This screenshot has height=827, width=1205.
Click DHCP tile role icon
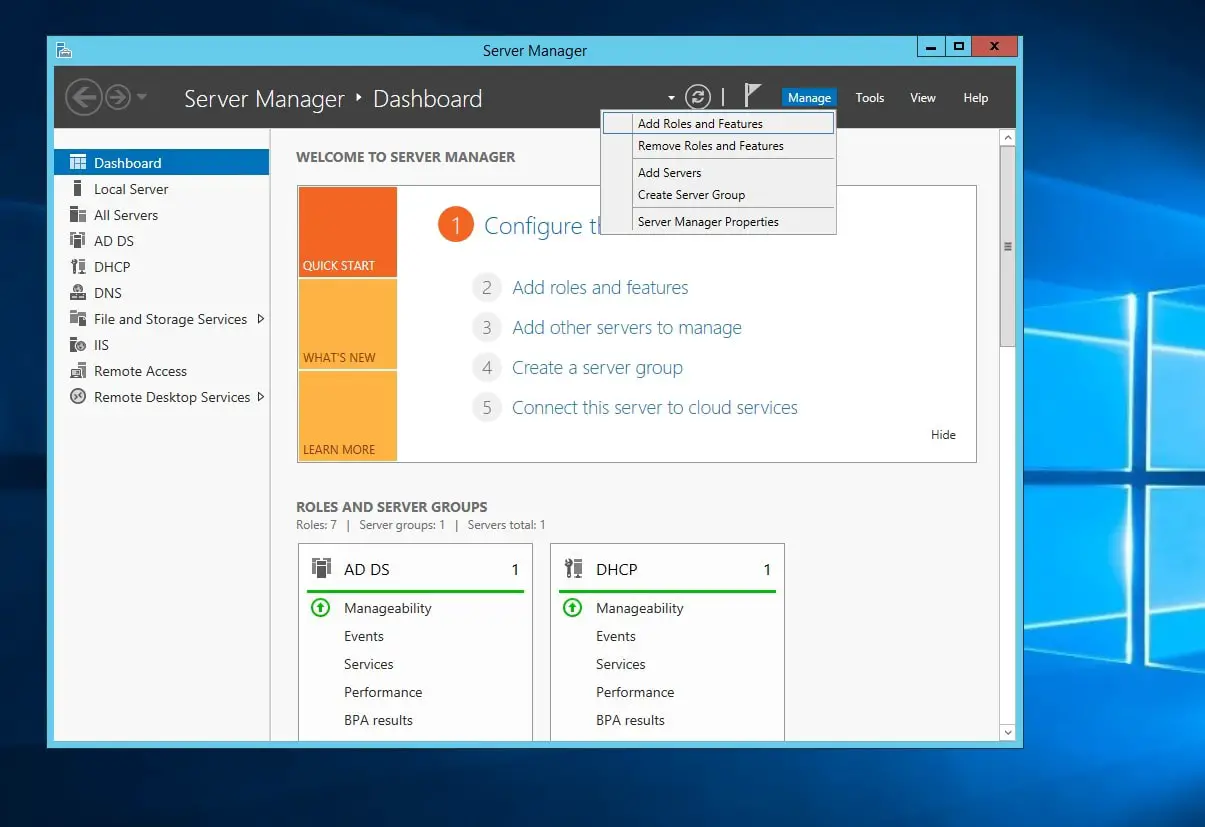tap(573, 568)
